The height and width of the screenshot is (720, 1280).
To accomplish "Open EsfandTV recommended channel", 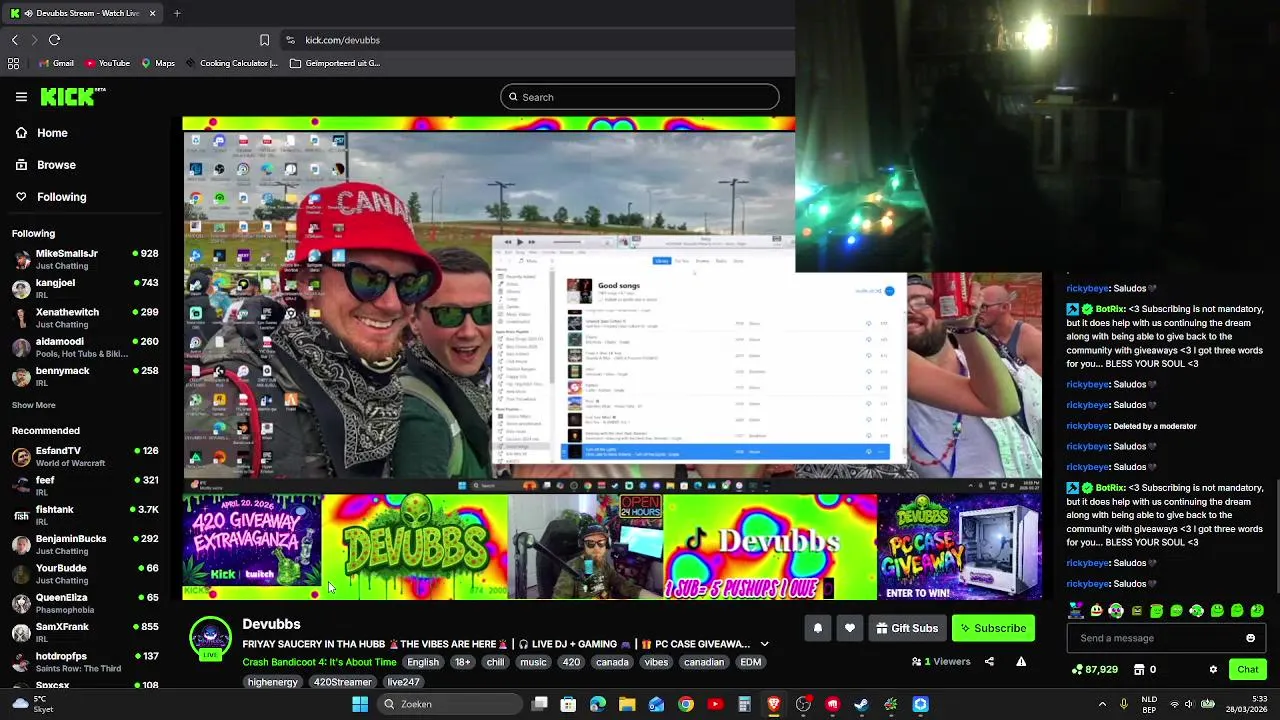I will [x=85, y=456].
